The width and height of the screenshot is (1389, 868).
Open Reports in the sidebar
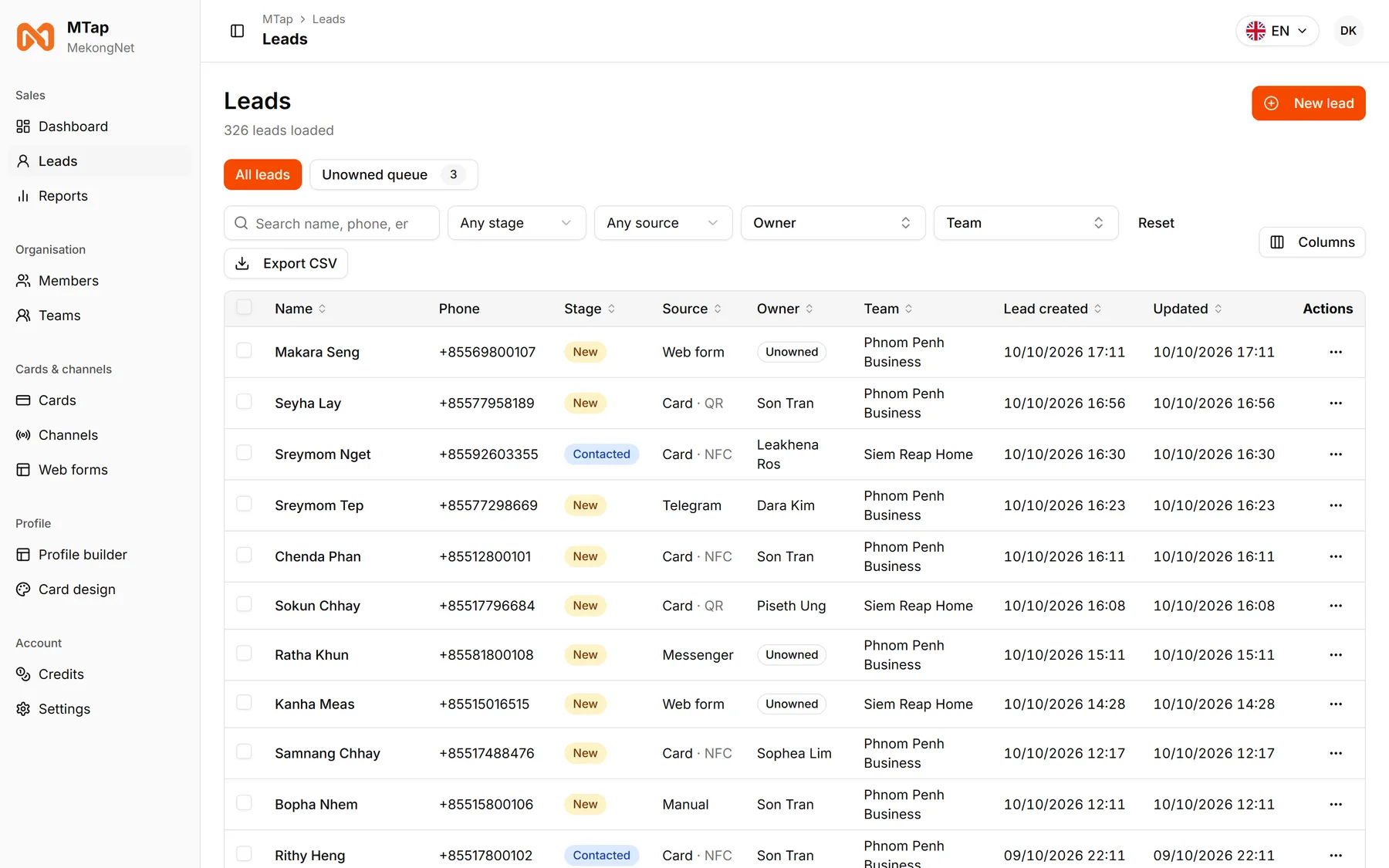(x=100, y=196)
